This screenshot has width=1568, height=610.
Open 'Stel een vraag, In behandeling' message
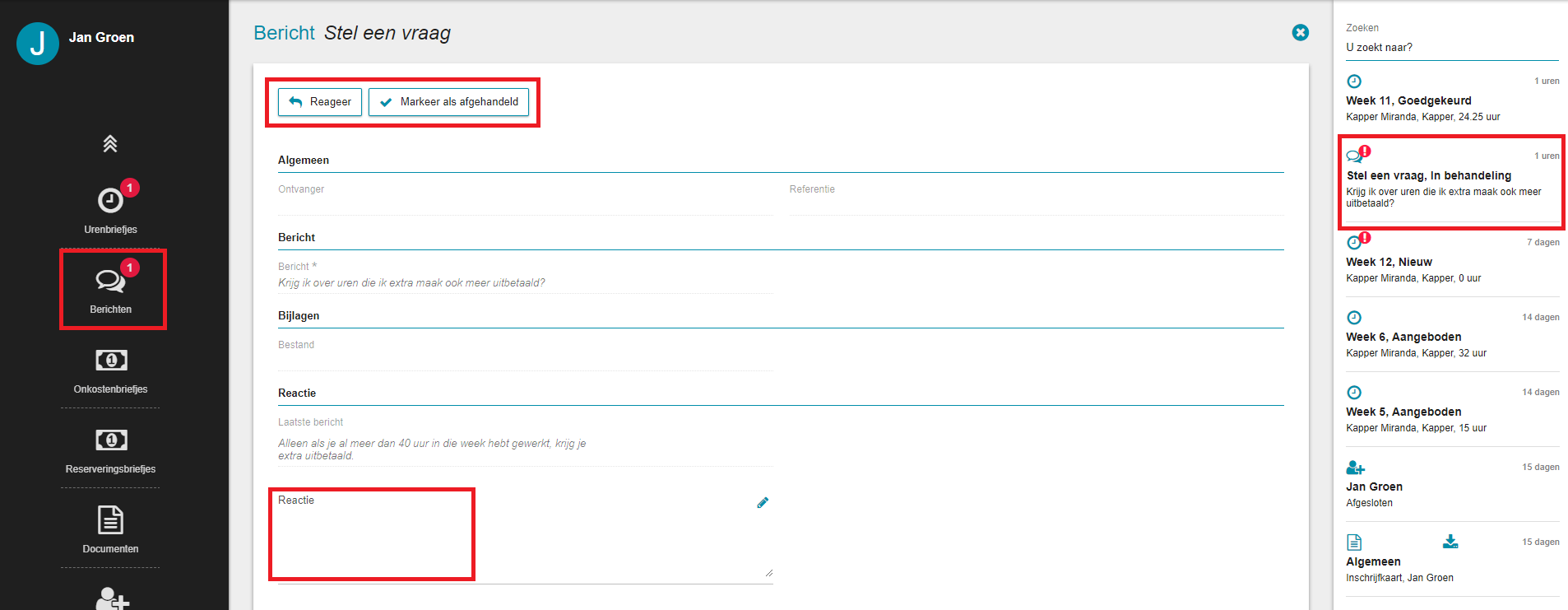pos(1452,180)
